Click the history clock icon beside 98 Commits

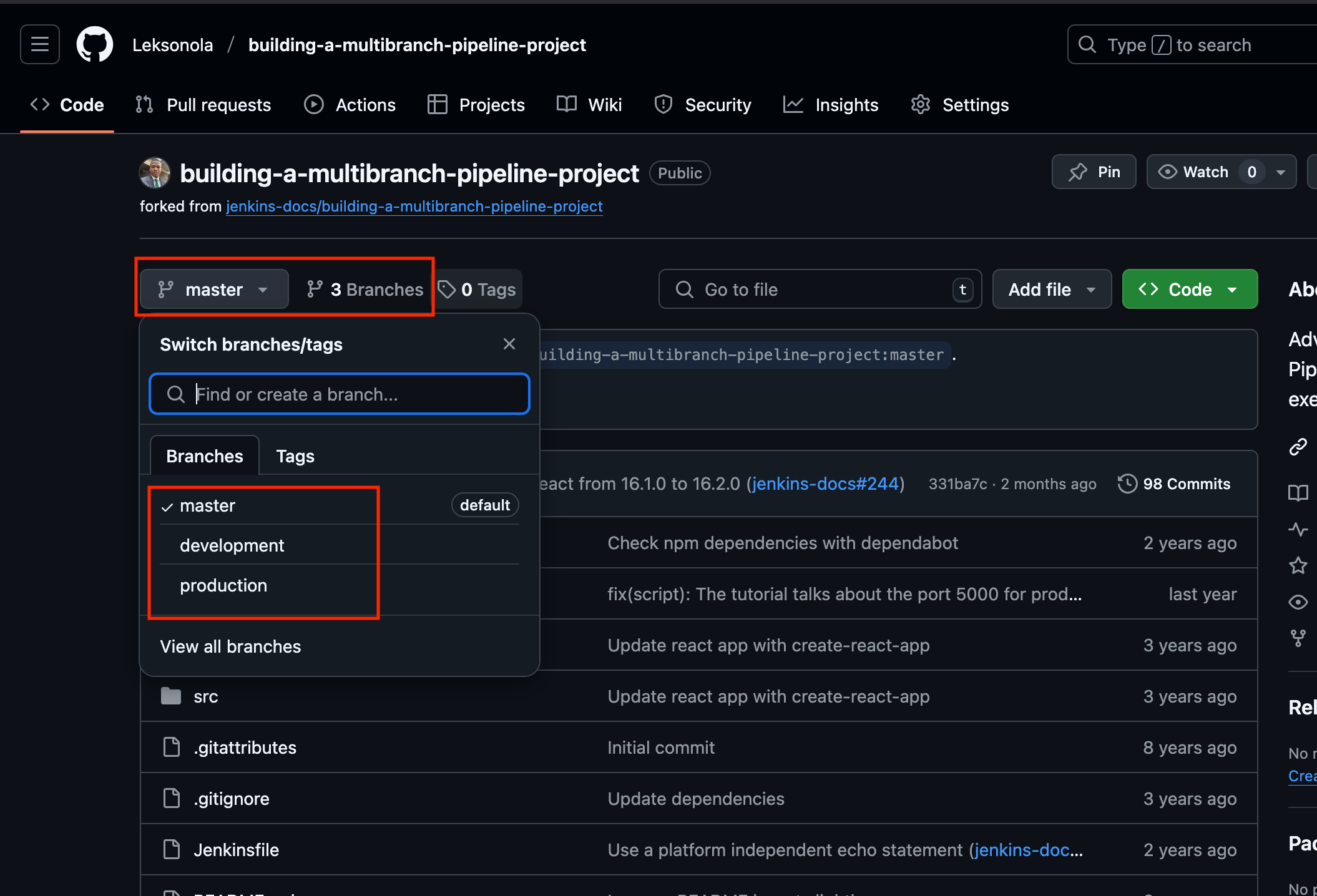coord(1127,484)
